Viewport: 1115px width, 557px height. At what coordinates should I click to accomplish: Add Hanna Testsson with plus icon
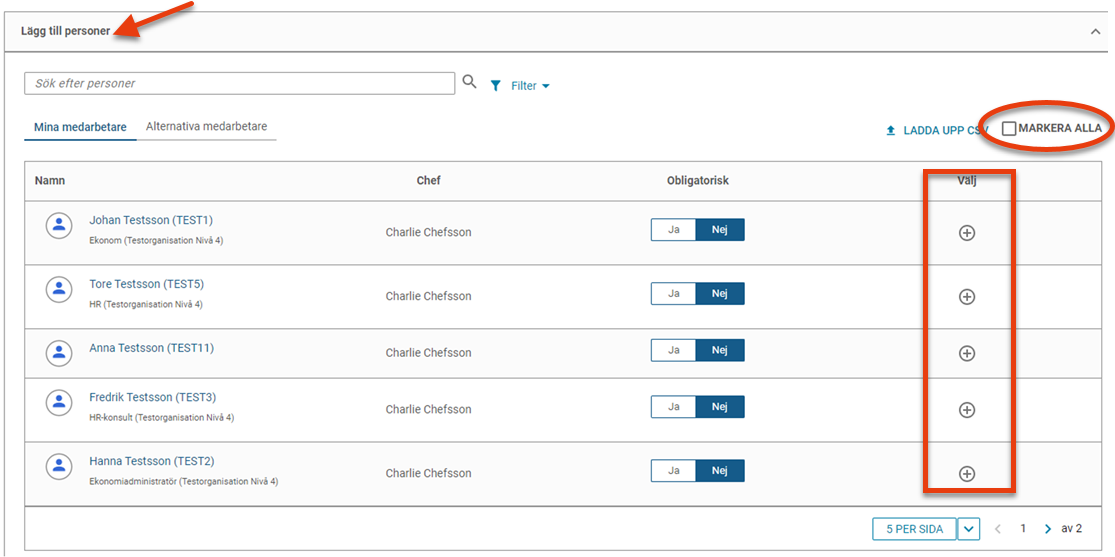[x=966, y=474]
